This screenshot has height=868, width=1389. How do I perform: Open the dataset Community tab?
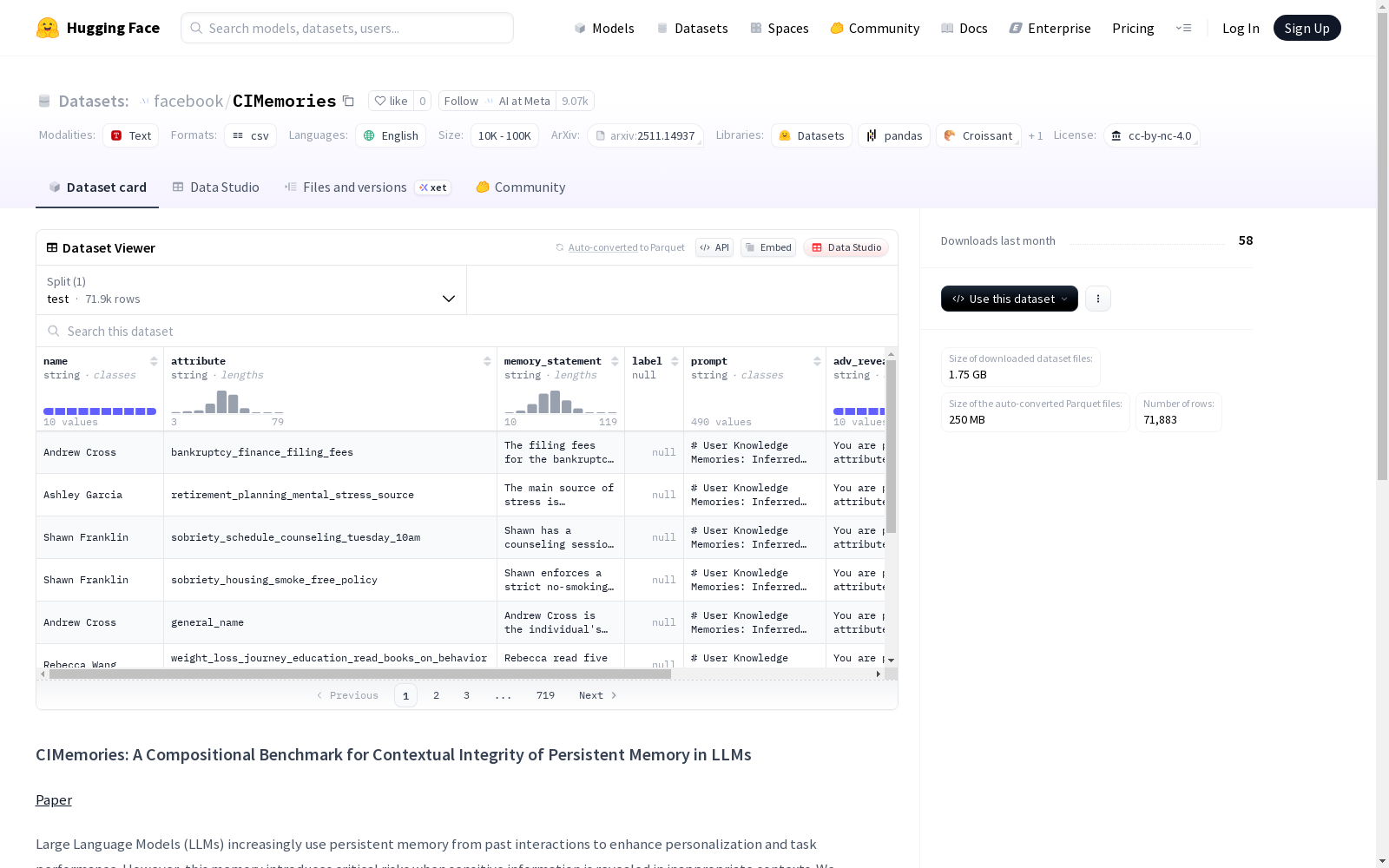coord(521,187)
